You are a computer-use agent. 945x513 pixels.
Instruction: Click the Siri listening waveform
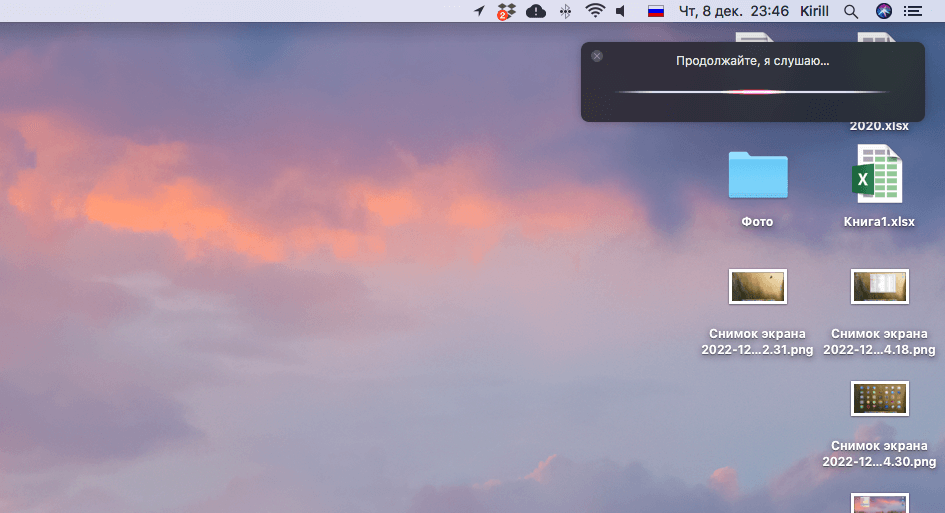click(751, 92)
